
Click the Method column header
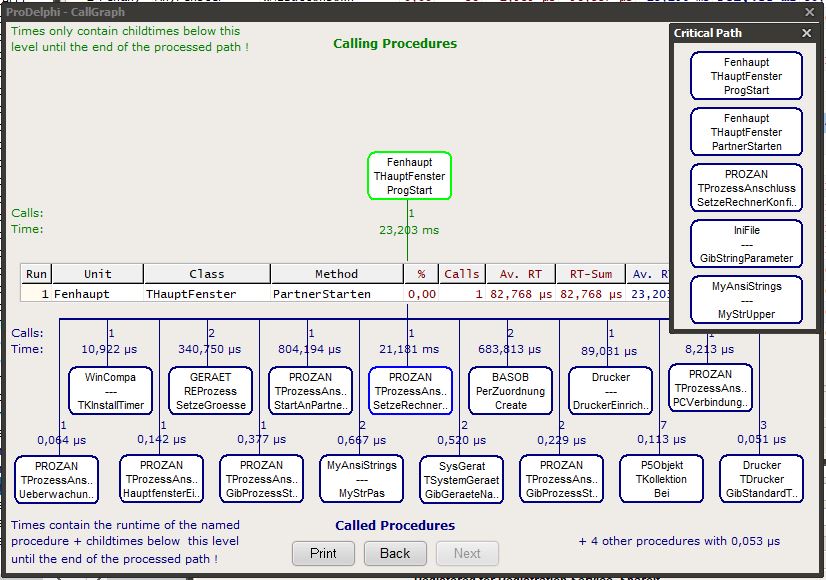tap(336, 274)
